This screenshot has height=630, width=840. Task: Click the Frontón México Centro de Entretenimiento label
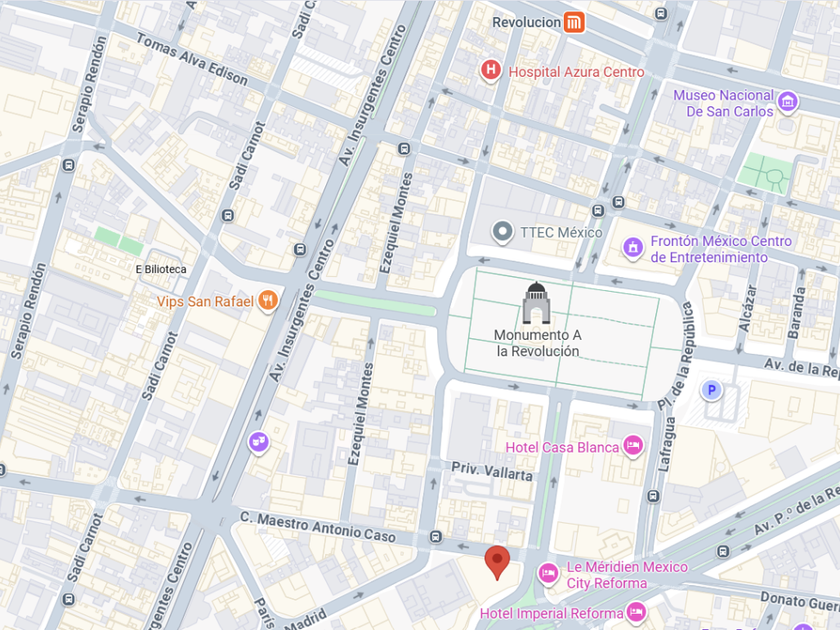click(x=721, y=249)
